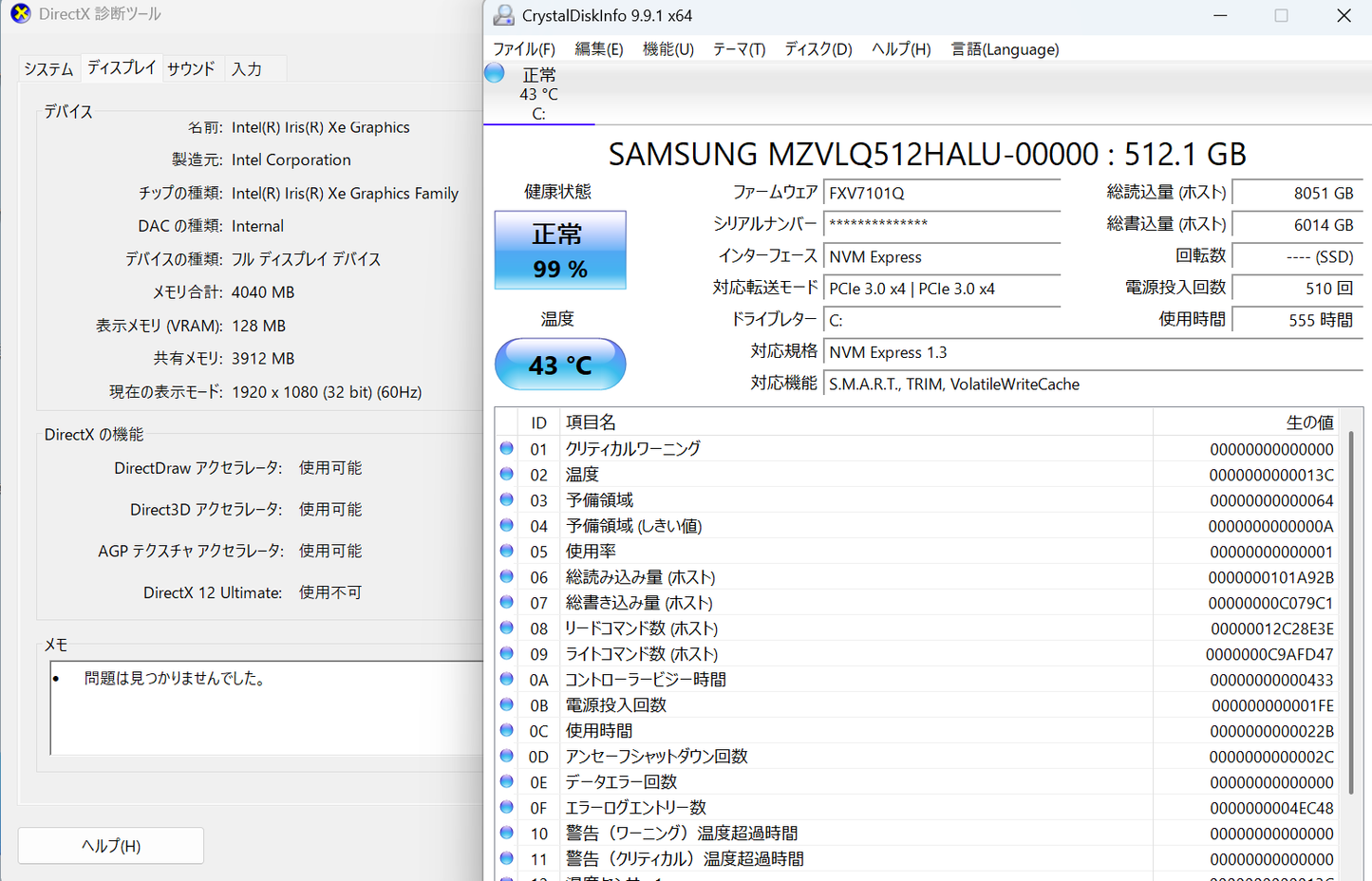Image resolution: width=1372 pixels, height=881 pixels.
Task: Switch to the システム tab in DirectX tool
Action: click(48, 69)
